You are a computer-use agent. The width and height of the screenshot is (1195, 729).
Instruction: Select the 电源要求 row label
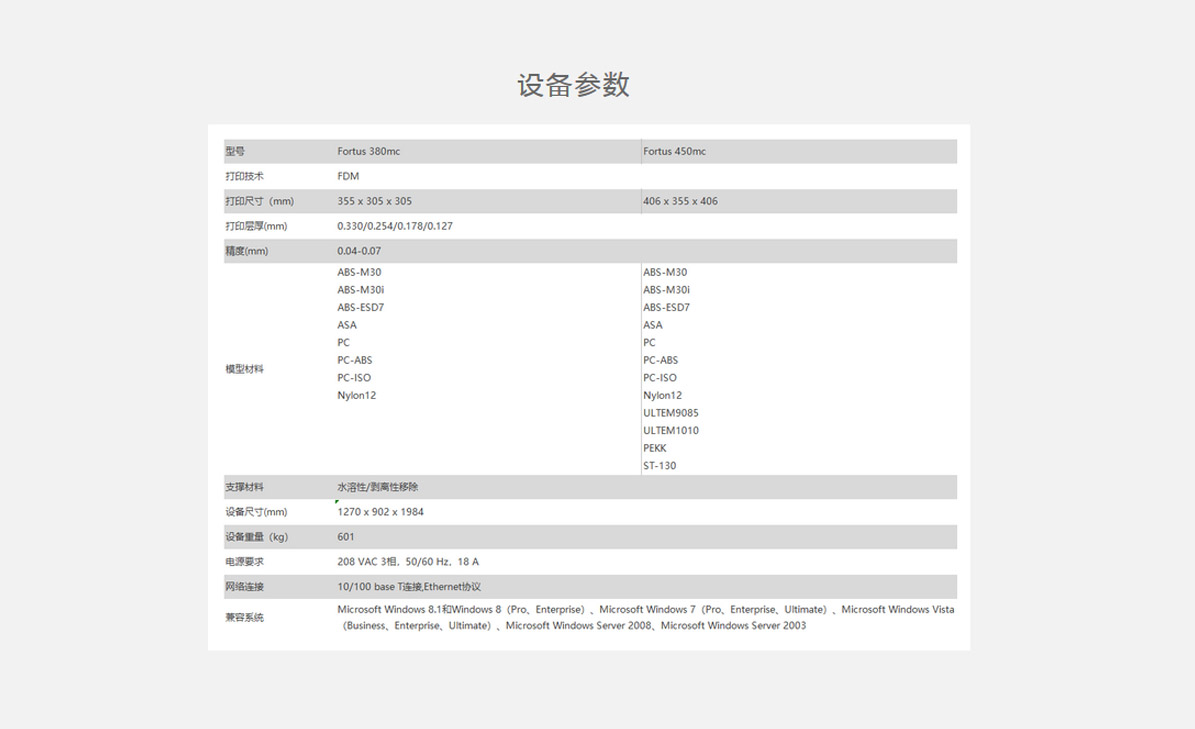point(245,561)
